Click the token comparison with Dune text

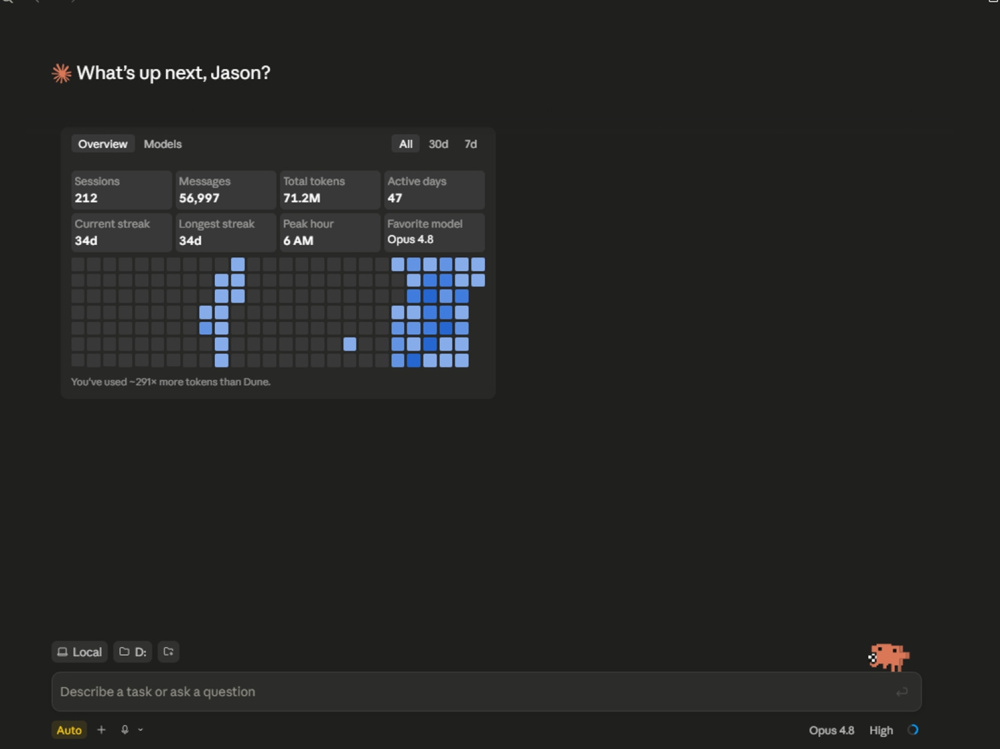tap(171, 382)
